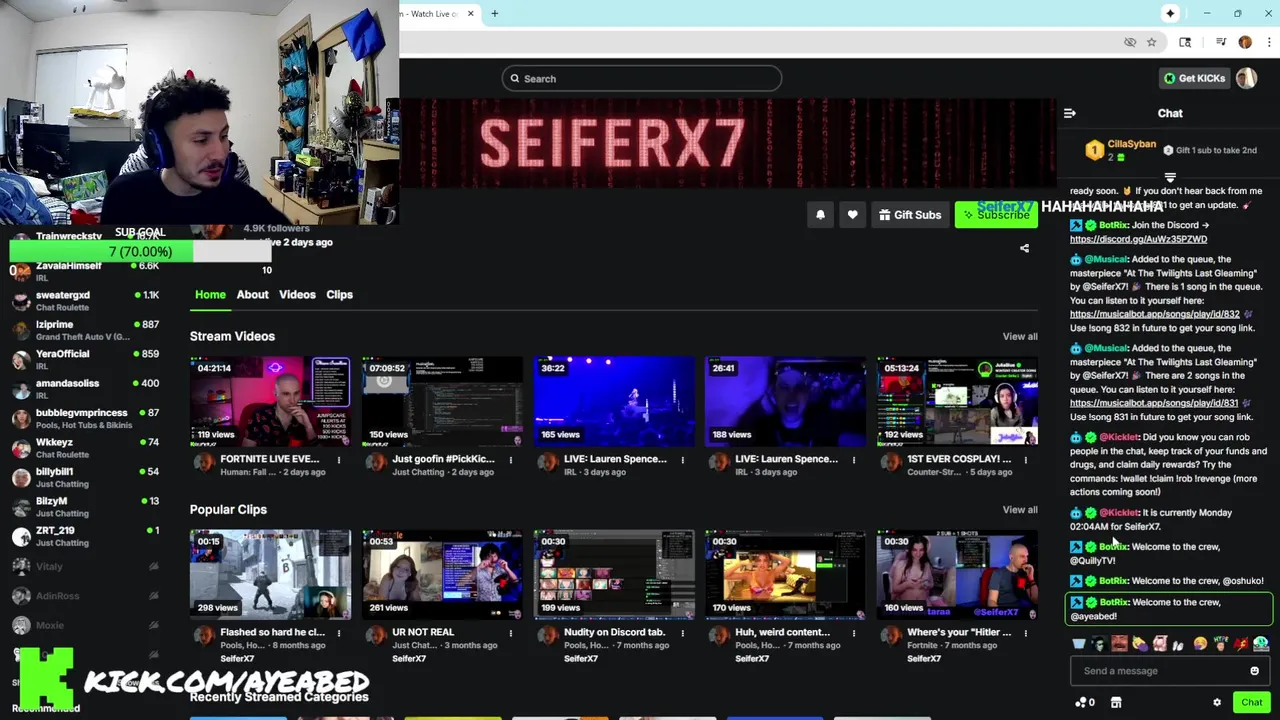Open options menu for Huh, weird content clip
Image resolution: width=1280 pixels, height=720 pixels.
point(853,633)
